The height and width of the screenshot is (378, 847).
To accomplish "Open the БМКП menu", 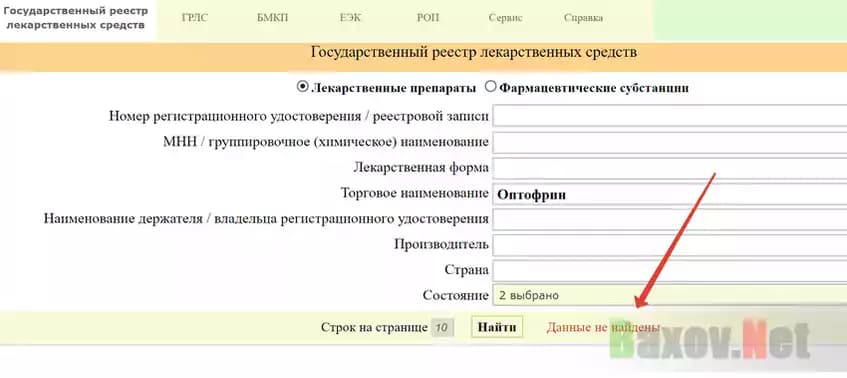I will pos(272,18).
